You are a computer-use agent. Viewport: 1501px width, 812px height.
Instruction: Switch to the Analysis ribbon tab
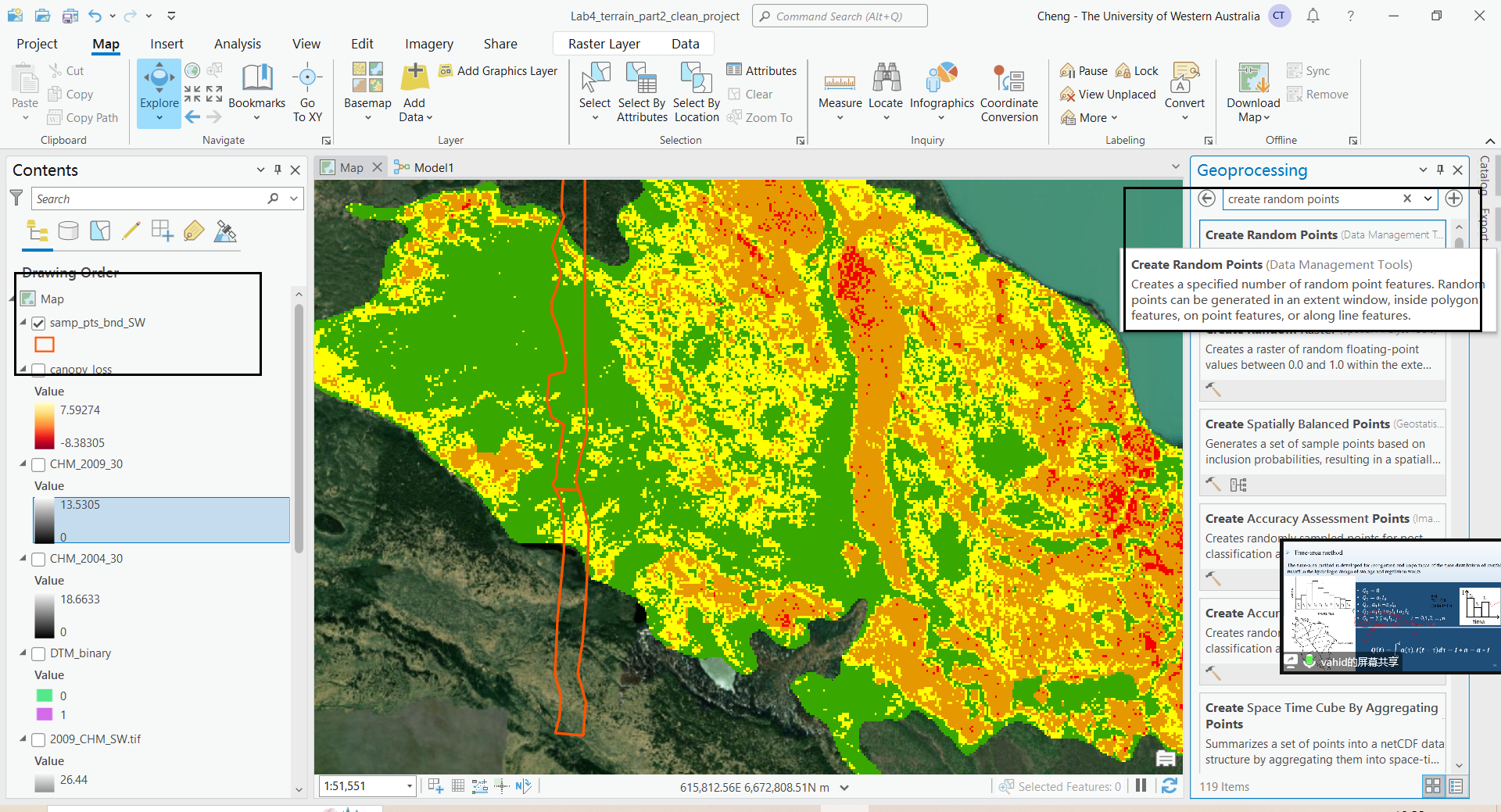pyautogui.click(x=238, y=44)
